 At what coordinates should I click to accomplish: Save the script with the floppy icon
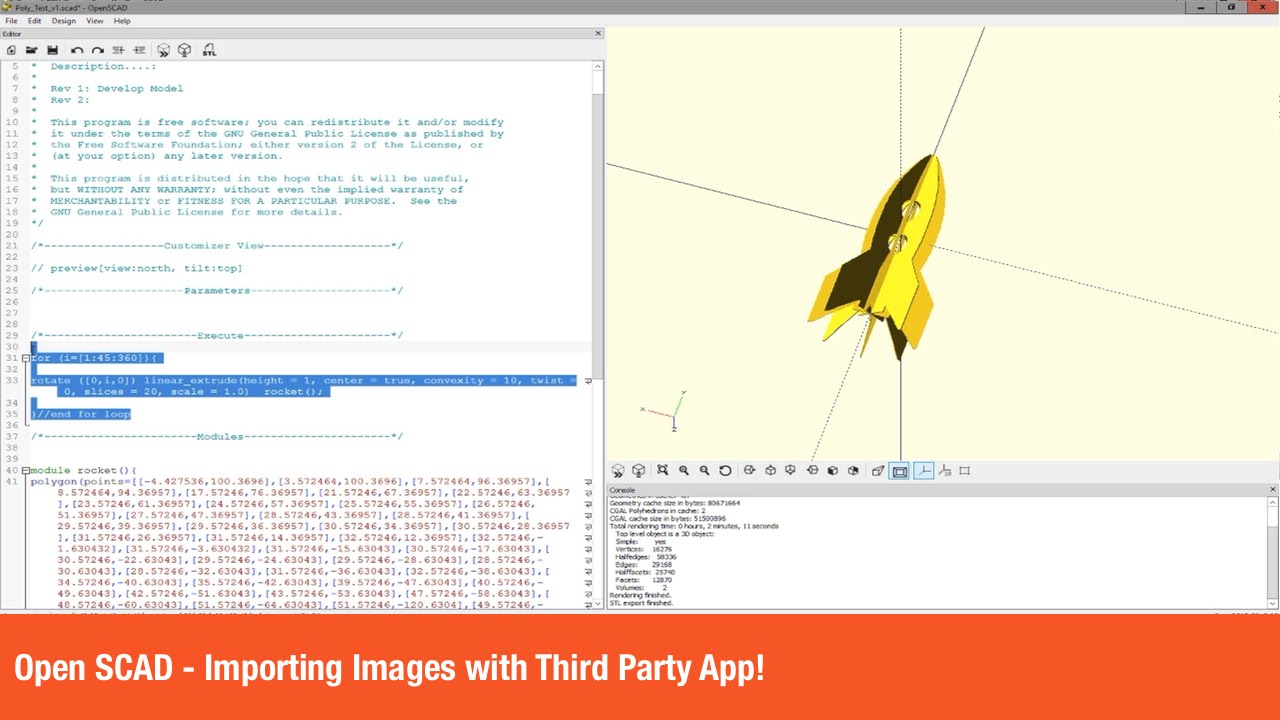(x=52, y=50)
